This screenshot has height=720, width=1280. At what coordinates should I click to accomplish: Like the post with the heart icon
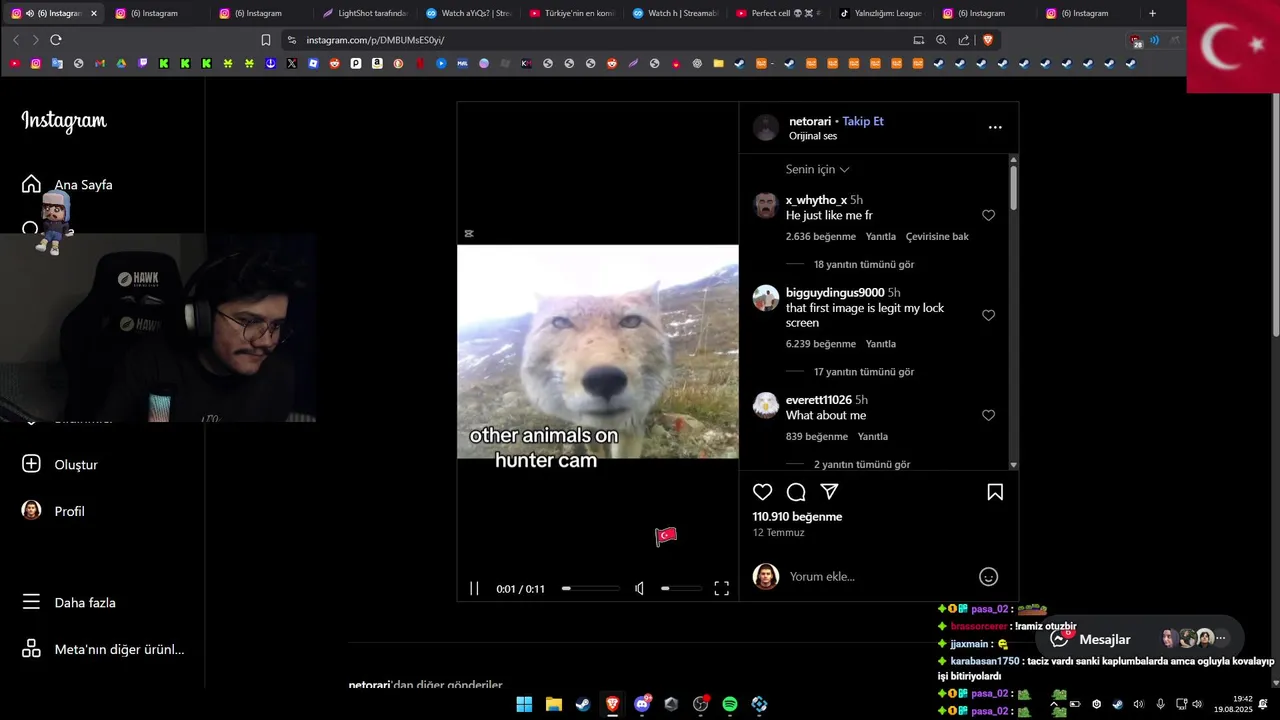pyautogui.click(x=763, y=492)
